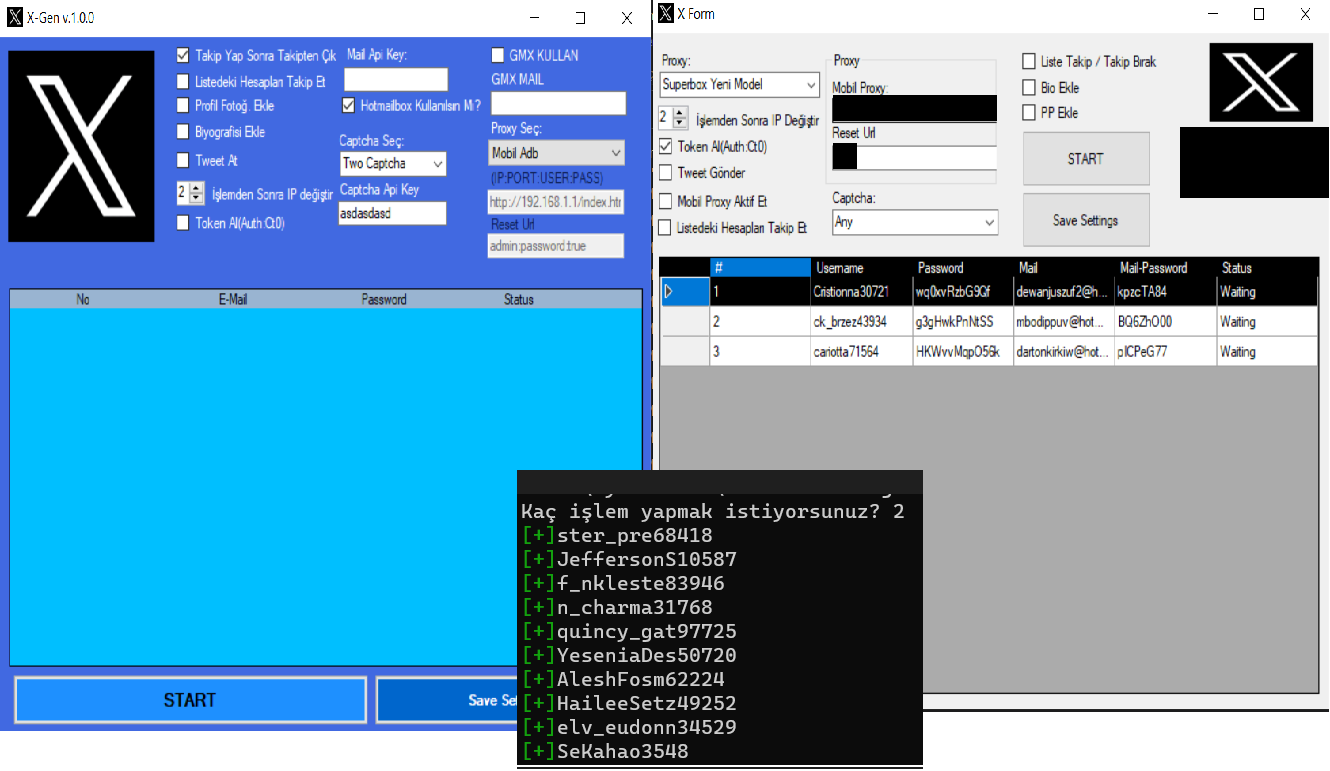Click the No column header

coord(83,299)
